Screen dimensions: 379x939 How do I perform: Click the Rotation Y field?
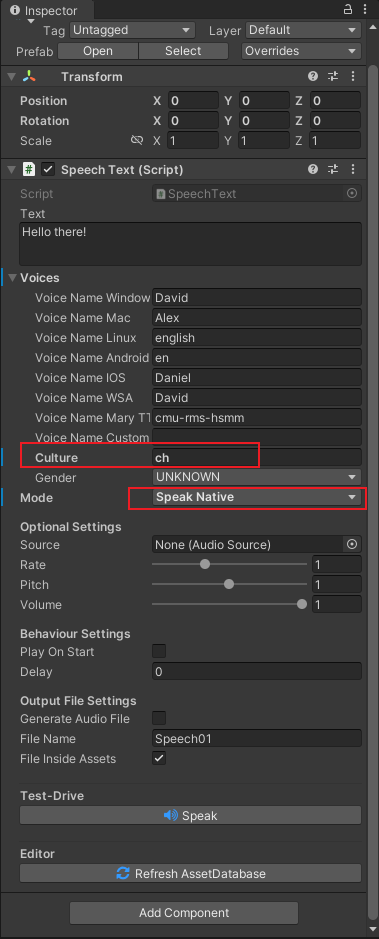[264, 120]
